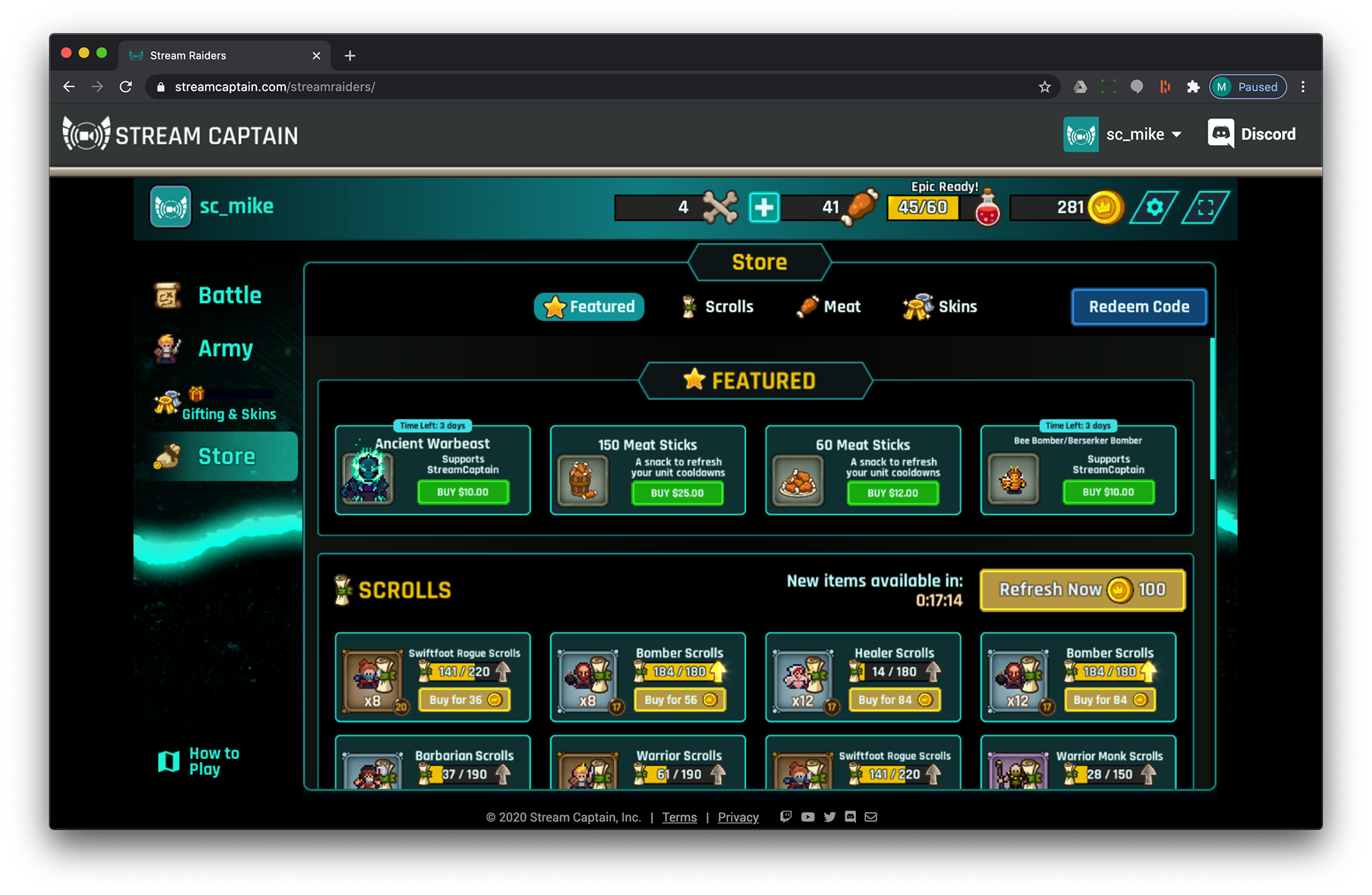Open YouTube link icon in footer
Screen dimensions: 1372x895
point(807,817)
